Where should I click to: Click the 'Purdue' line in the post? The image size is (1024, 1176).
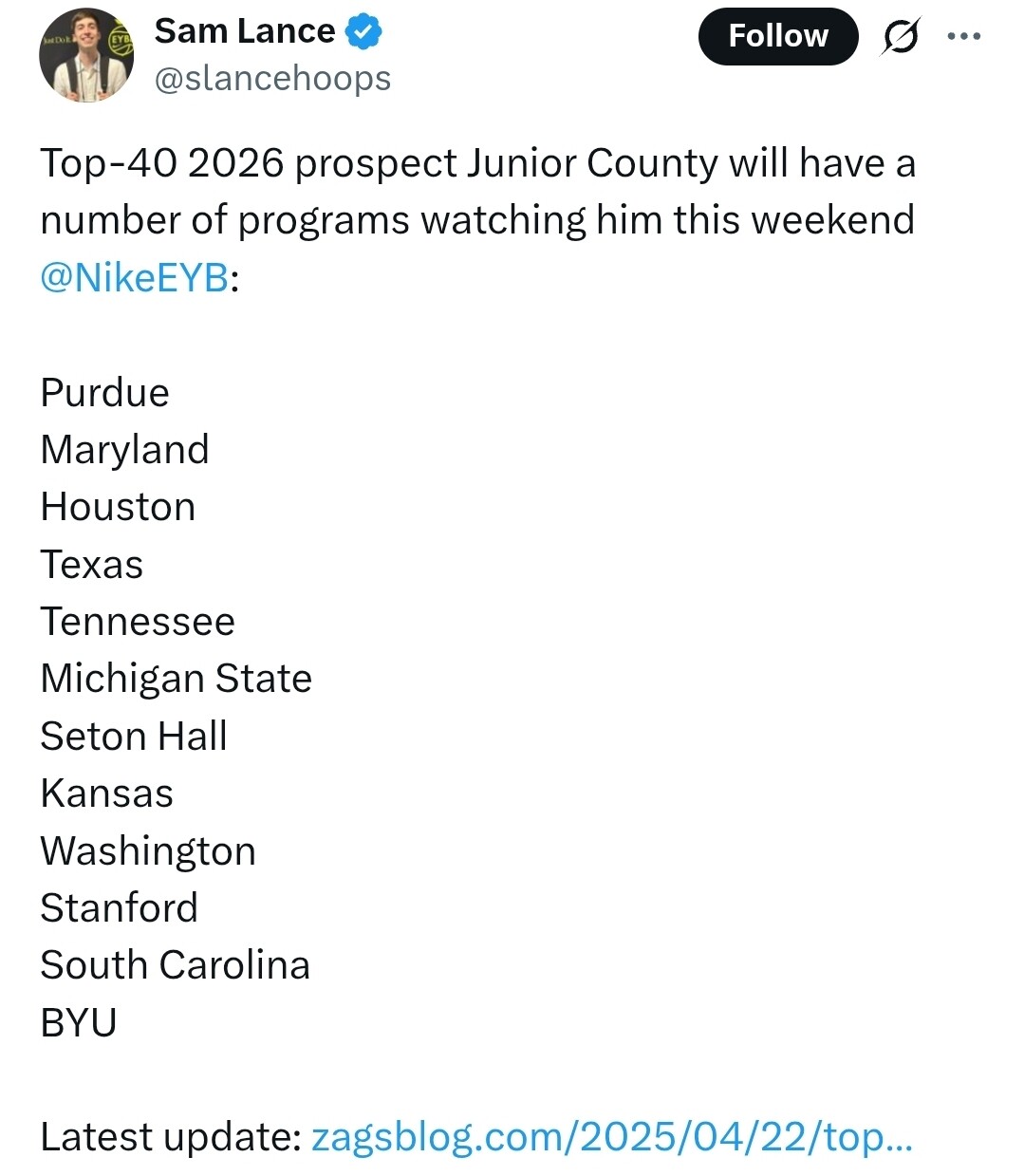tap(104, 392)
